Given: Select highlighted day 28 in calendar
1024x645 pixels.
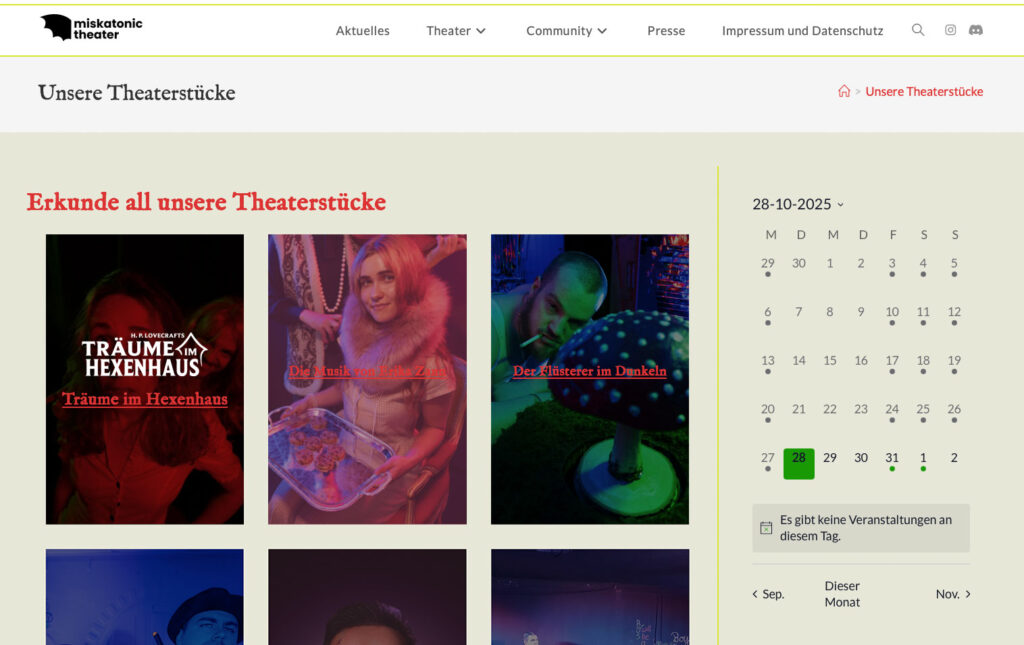Looking at the screenshot, I should (799, 464).
